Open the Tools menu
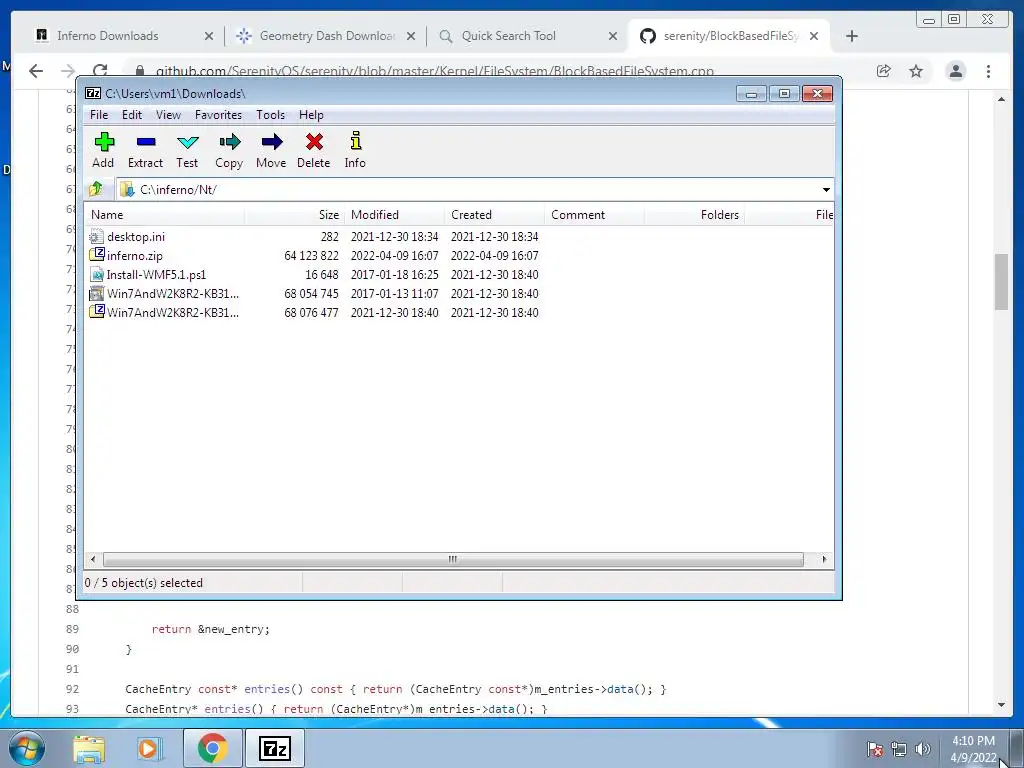 [x=270, y=115]
